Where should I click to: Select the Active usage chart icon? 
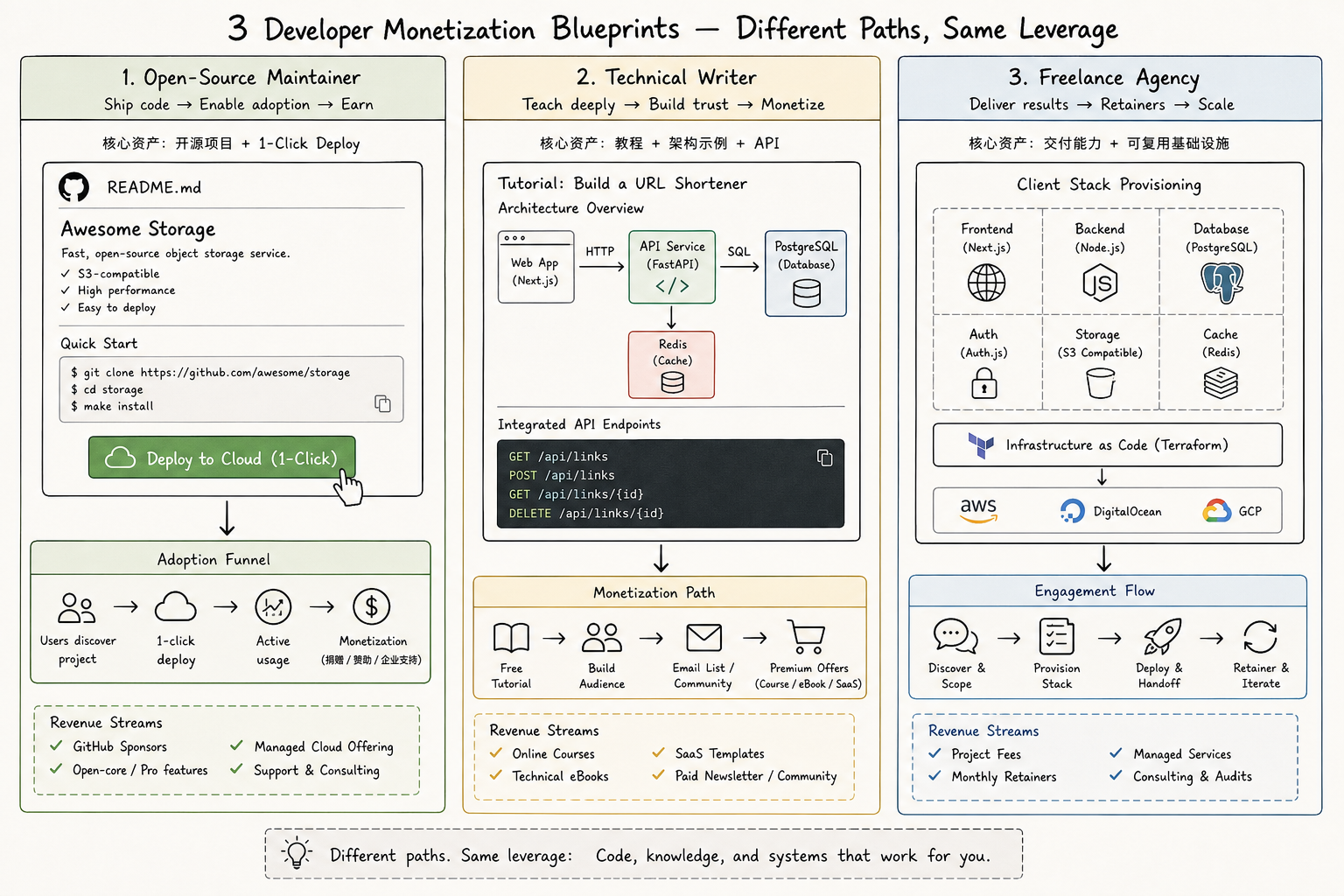pyautogui.click(x=273, y=606)
